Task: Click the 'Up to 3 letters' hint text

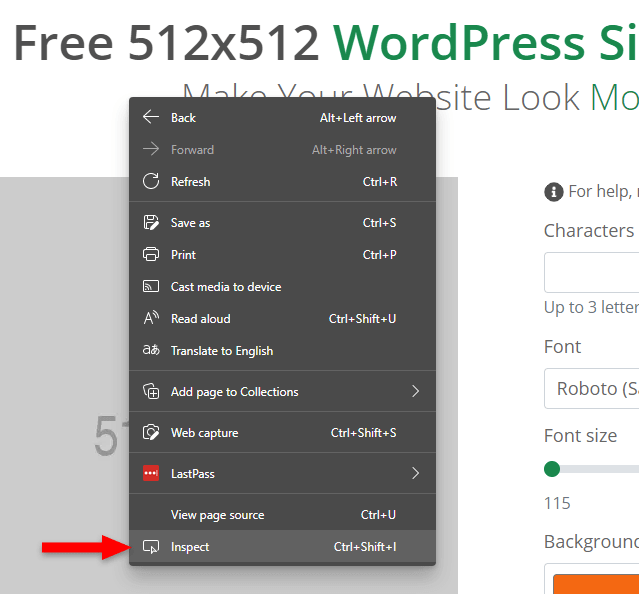Action: coord(591,307)
